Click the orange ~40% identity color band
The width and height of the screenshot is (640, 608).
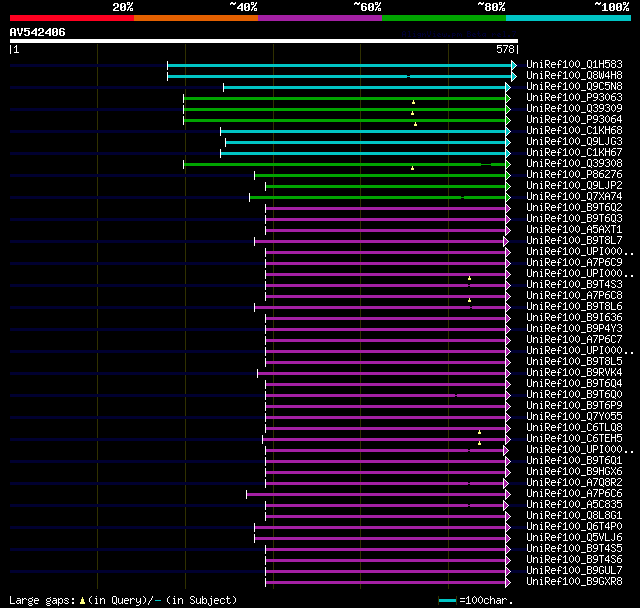(x=196, y=18)
